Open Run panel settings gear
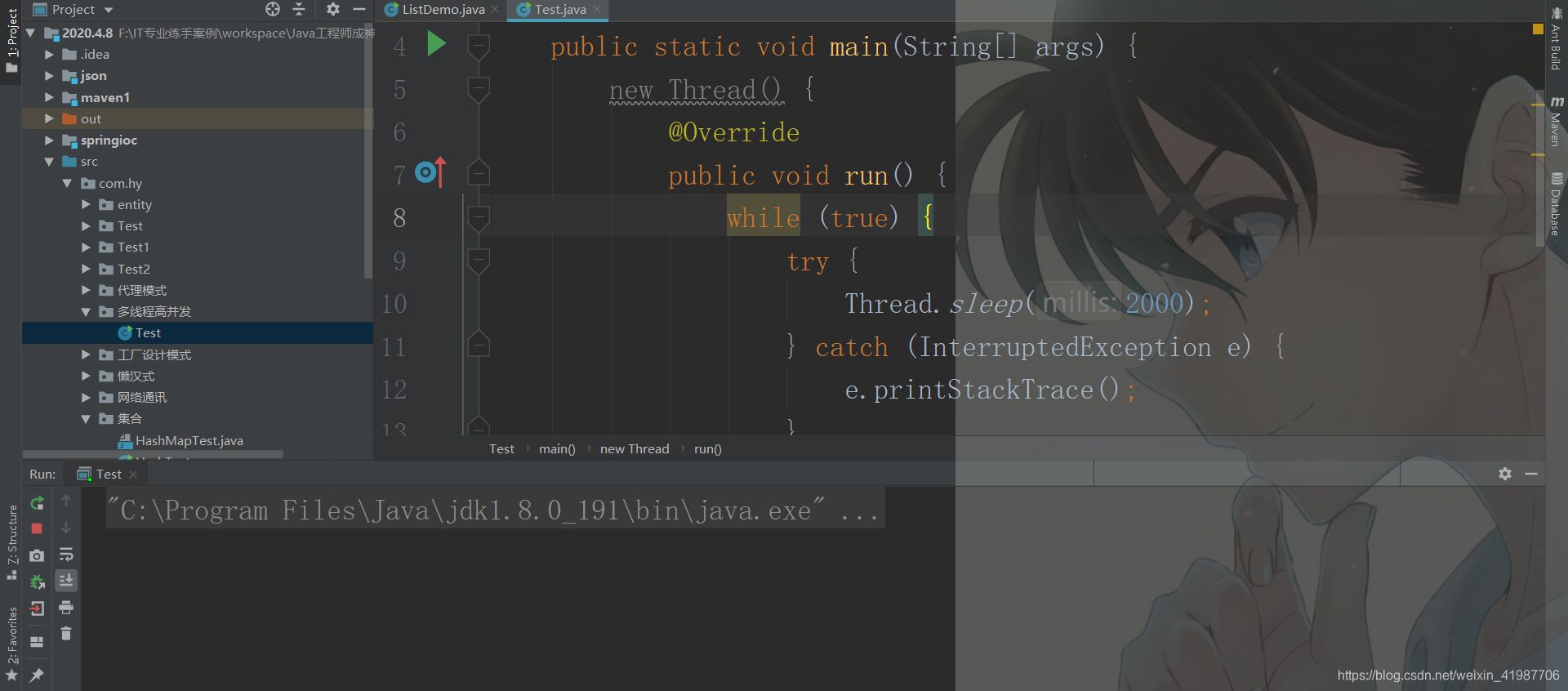 pos(1505,474)
